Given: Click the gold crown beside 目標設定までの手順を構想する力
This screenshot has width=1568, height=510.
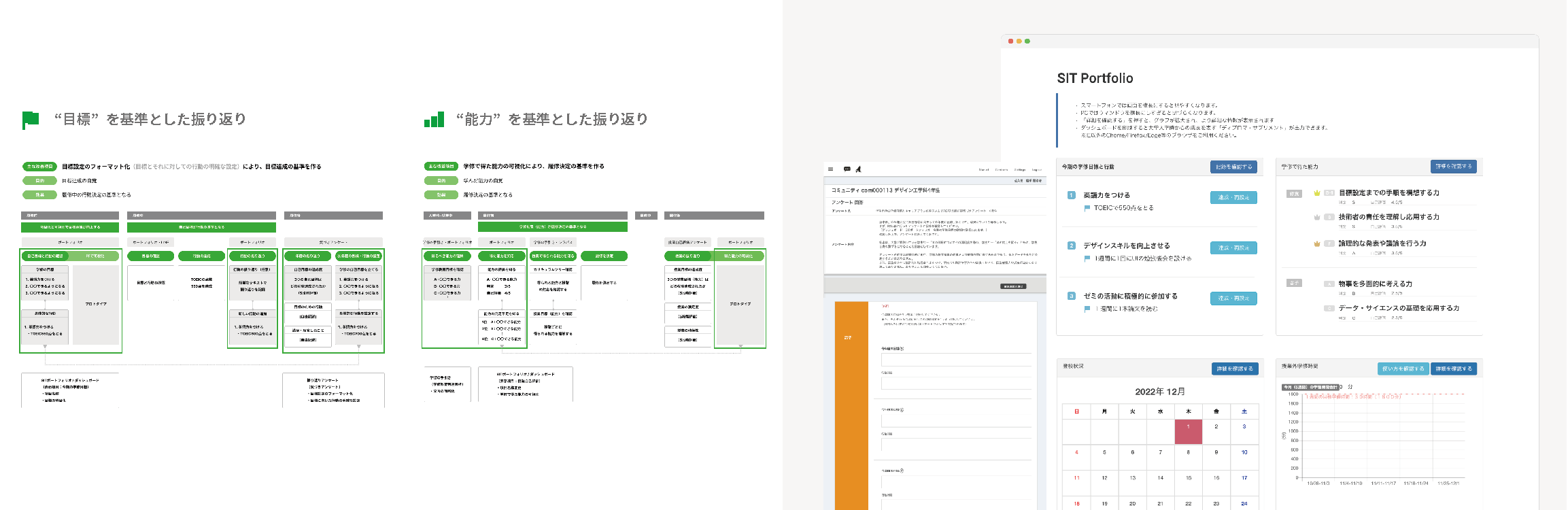Looking at the screenshot, I should [1317, 193].
